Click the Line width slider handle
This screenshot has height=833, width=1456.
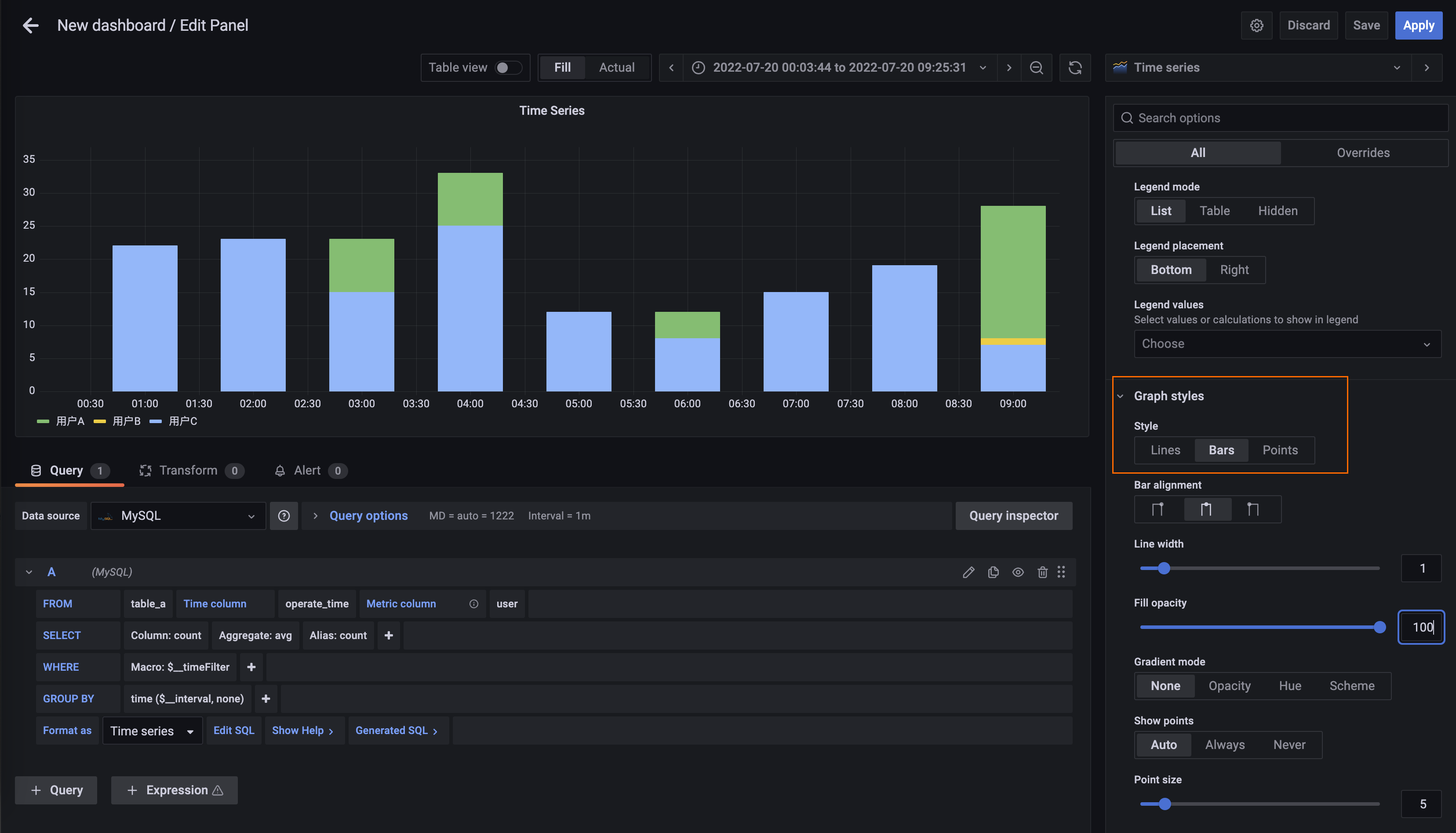(1164, 568)
